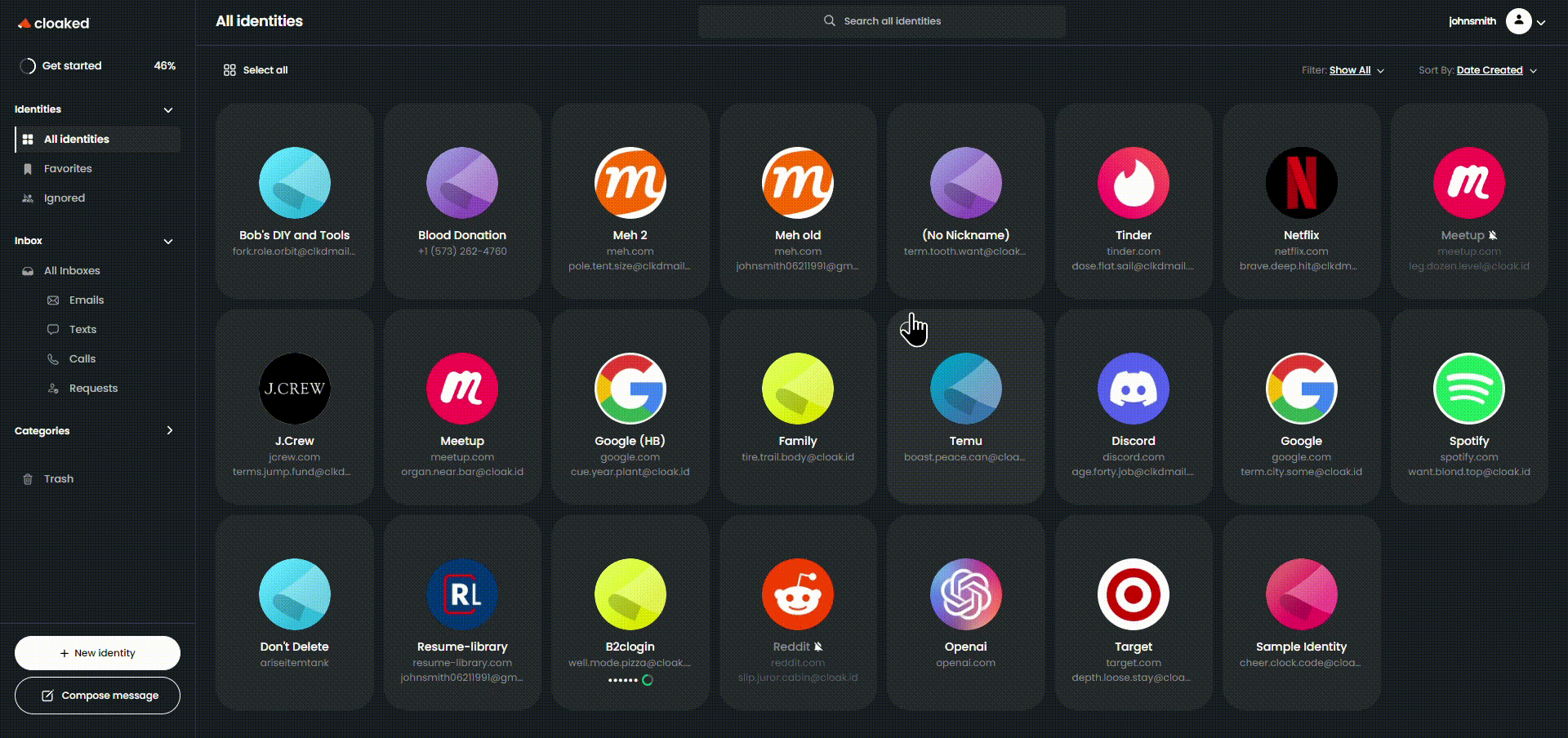Open the (No Nickname) identity card
Viewport: 1568px width, 738px height.
[965, 201]
